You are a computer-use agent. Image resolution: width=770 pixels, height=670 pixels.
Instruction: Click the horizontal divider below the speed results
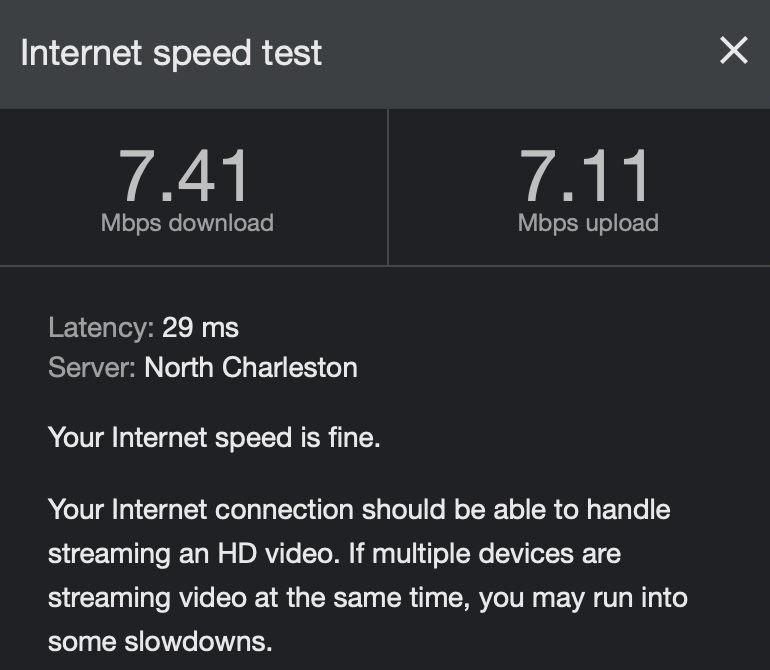click(x=385, y=266)
